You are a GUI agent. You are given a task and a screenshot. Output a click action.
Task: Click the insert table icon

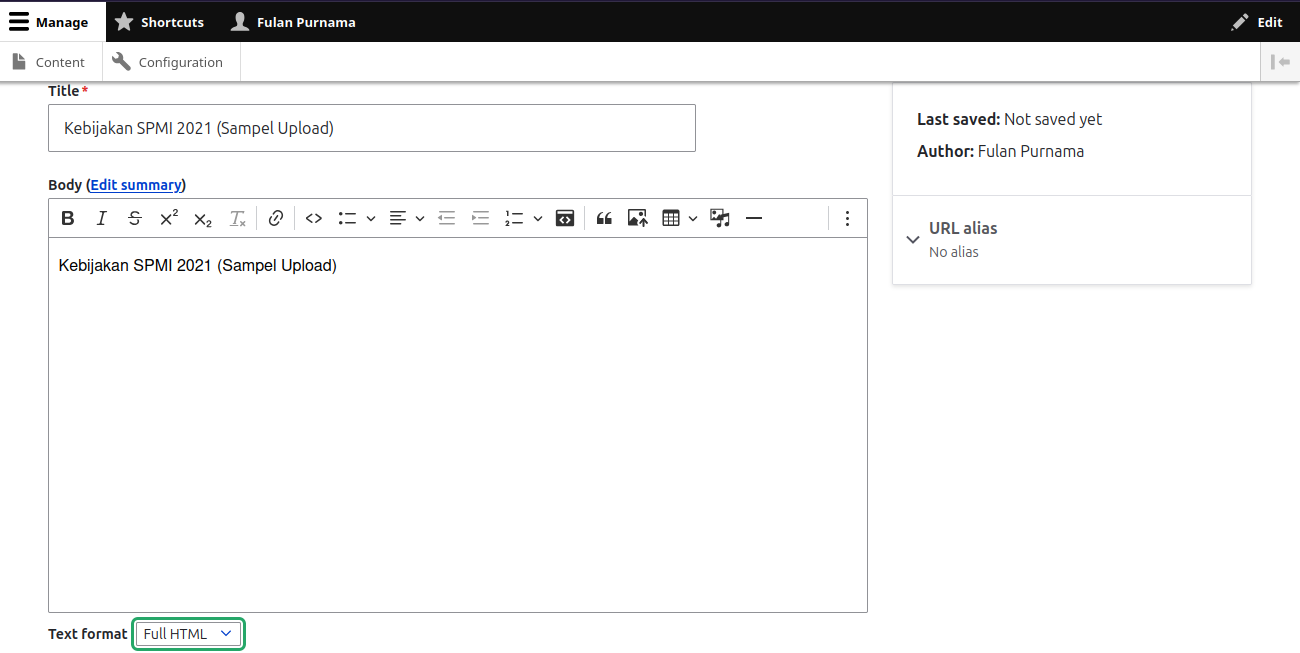pyautogui.click(x=671, y=218)
